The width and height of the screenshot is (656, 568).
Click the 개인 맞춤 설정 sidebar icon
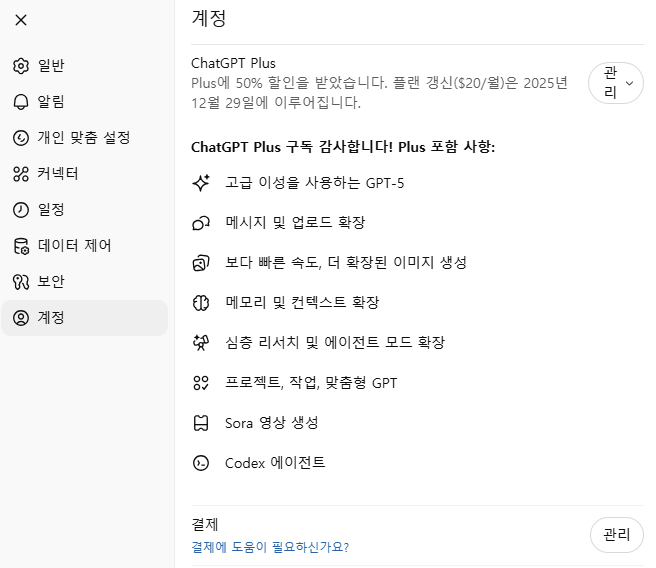coord(21,138)
